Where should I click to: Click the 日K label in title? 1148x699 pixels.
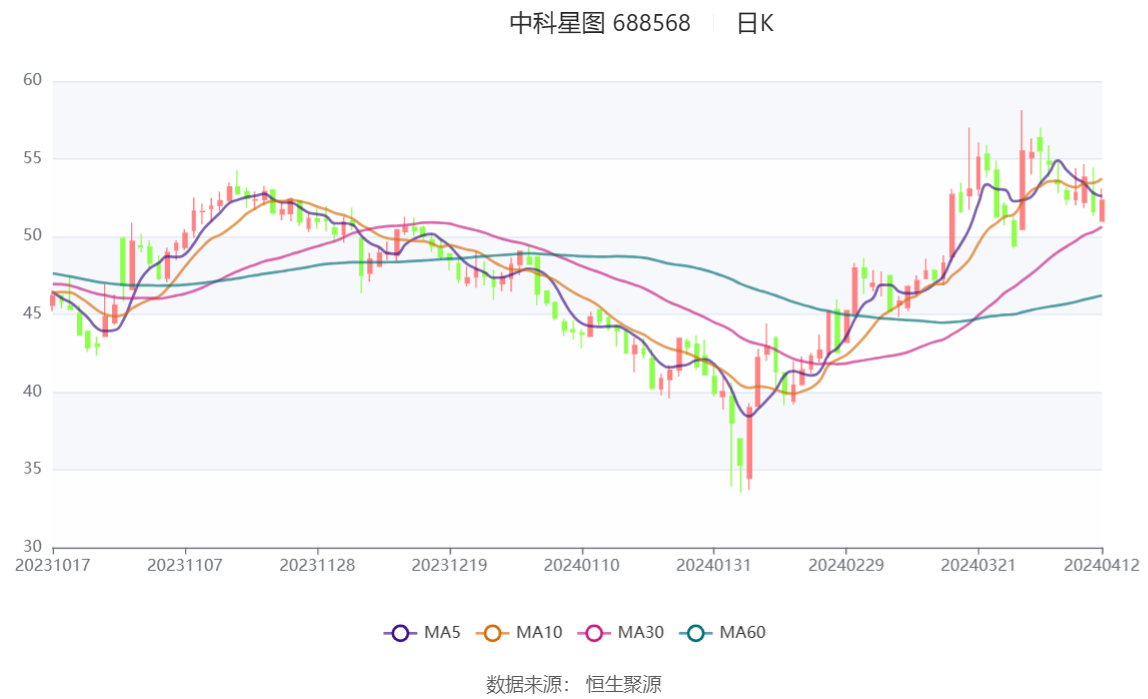tap(755, 23)
